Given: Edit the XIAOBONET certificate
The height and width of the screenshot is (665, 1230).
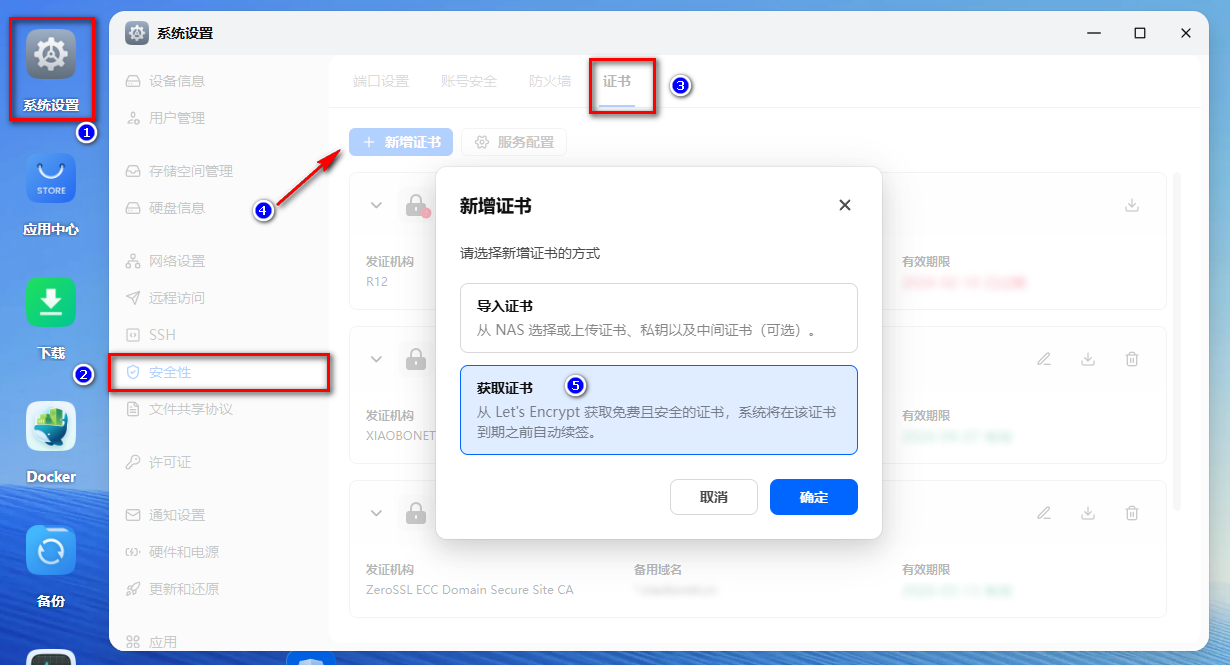Looking at the screenshot, I should [x=1044, y=359].
